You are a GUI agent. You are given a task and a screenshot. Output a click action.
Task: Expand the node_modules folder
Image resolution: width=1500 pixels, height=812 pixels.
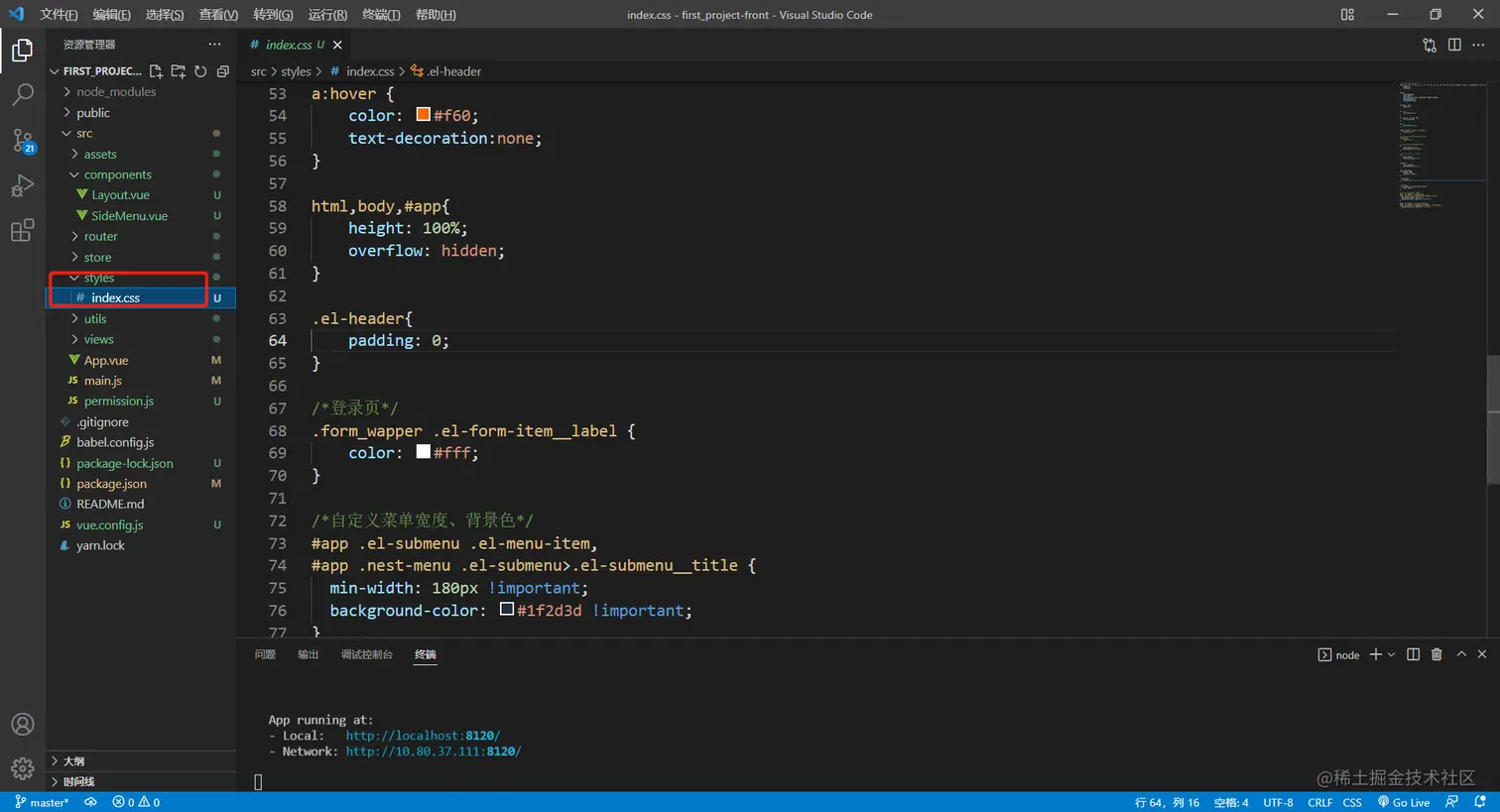click(x=116, y=92)
